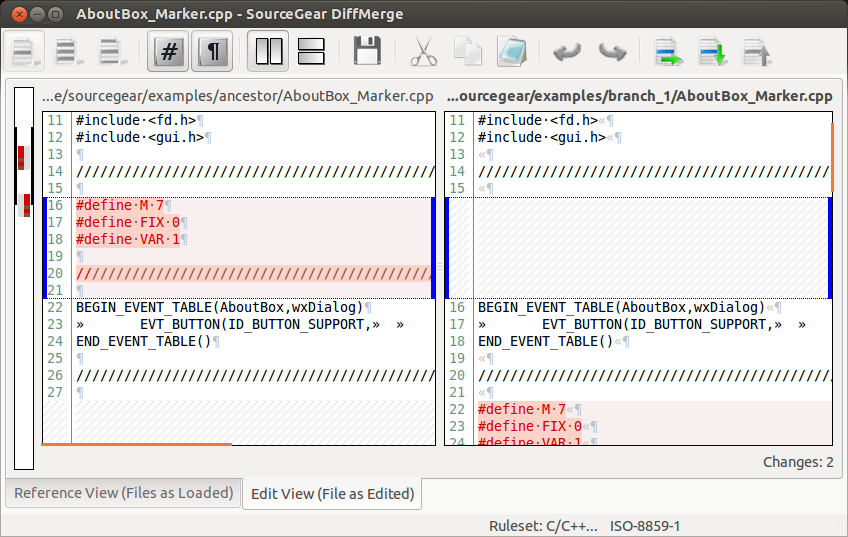Switch to side-by-side vertical split layout
The image size is (848, 537).
tap(269, 51)
